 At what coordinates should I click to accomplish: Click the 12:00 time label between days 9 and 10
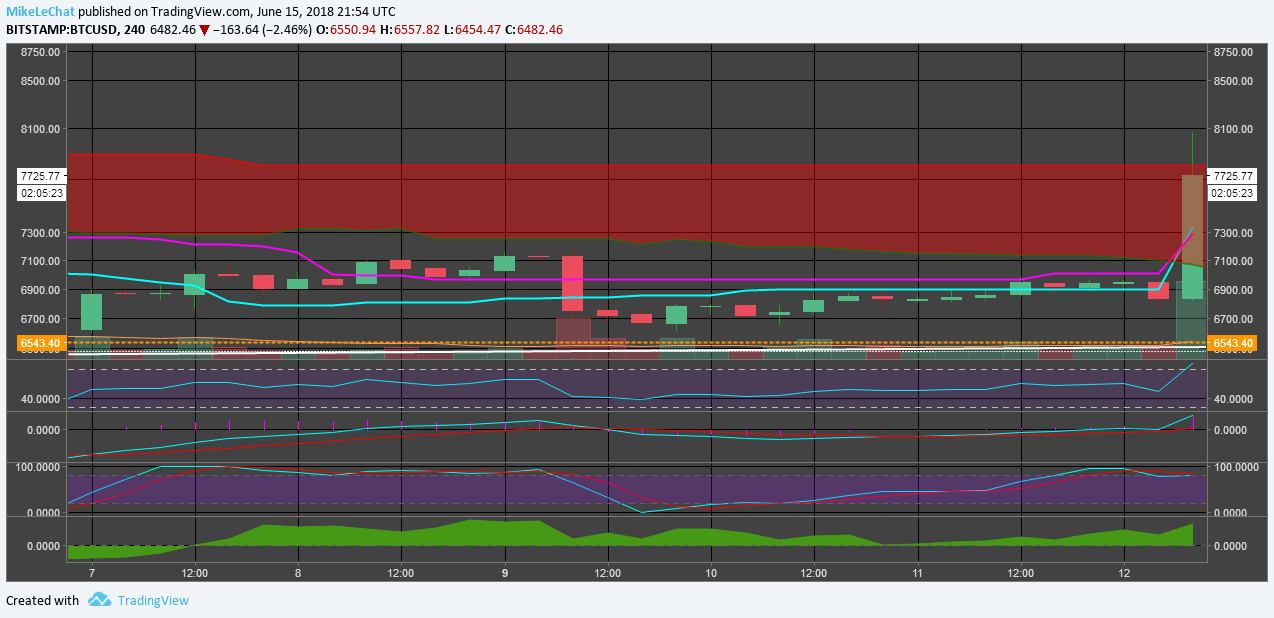608,574
